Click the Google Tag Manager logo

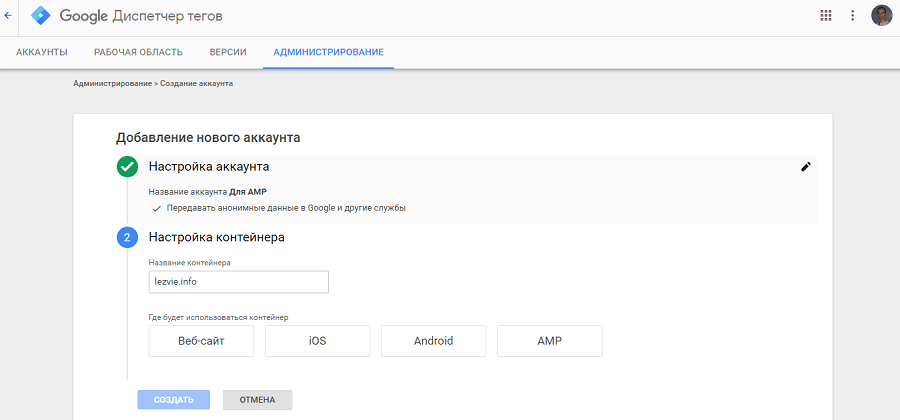pos(41,16)
